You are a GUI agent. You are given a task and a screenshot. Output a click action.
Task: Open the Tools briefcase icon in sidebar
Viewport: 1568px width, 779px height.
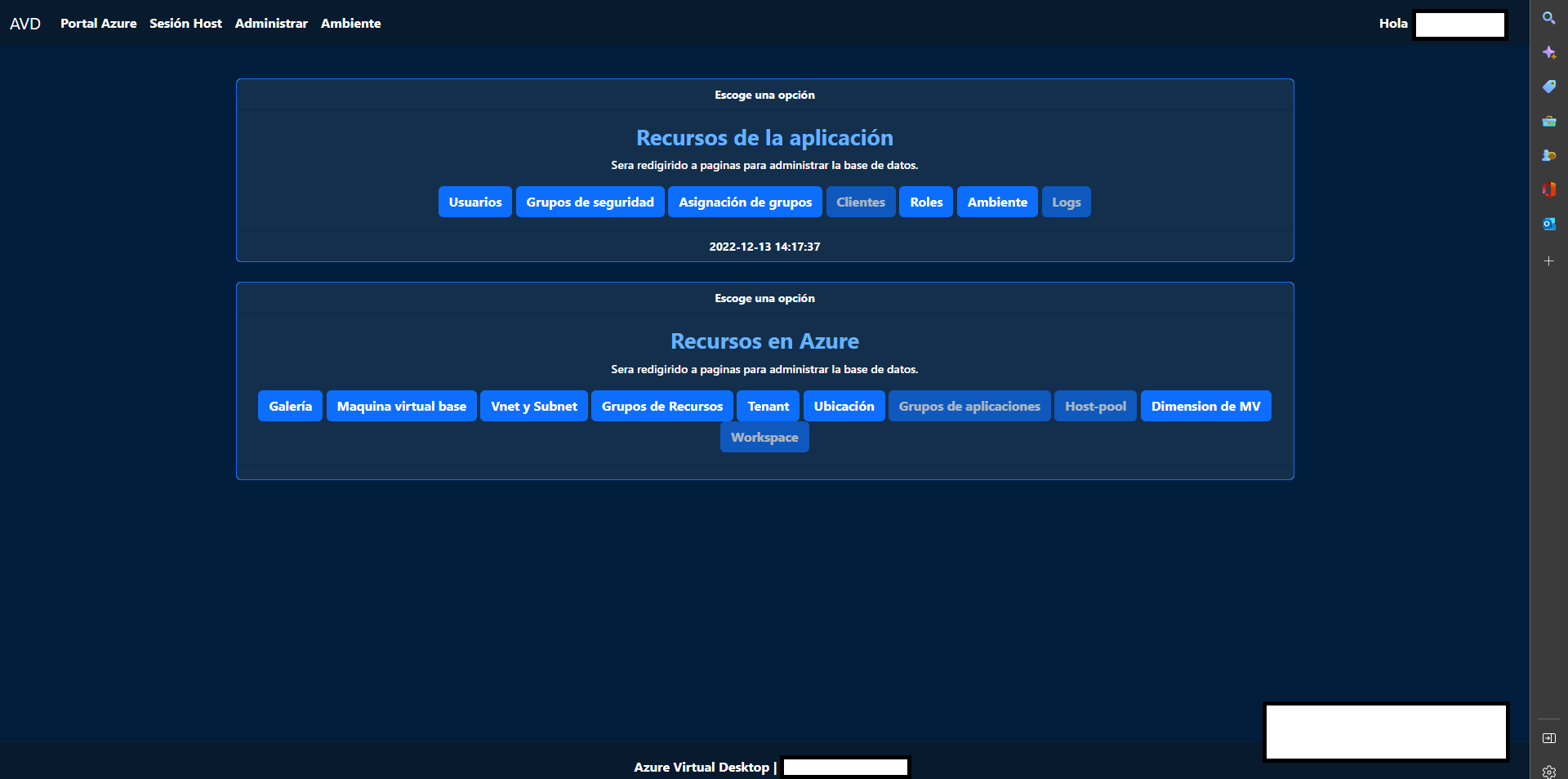(1548, 121)
